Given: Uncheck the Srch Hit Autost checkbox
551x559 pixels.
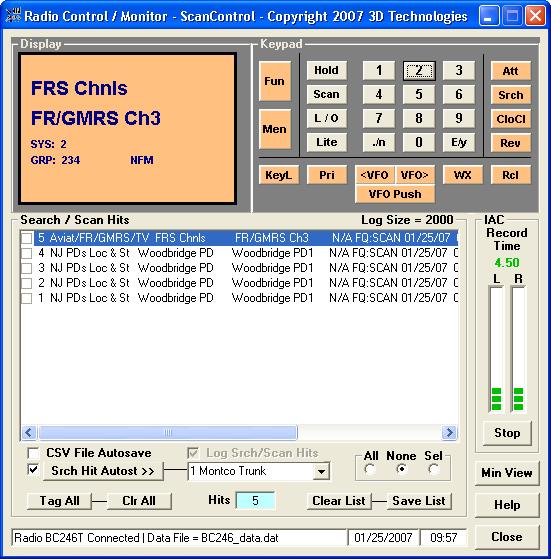Looking at the screenshot, I should tap(33, 470).
